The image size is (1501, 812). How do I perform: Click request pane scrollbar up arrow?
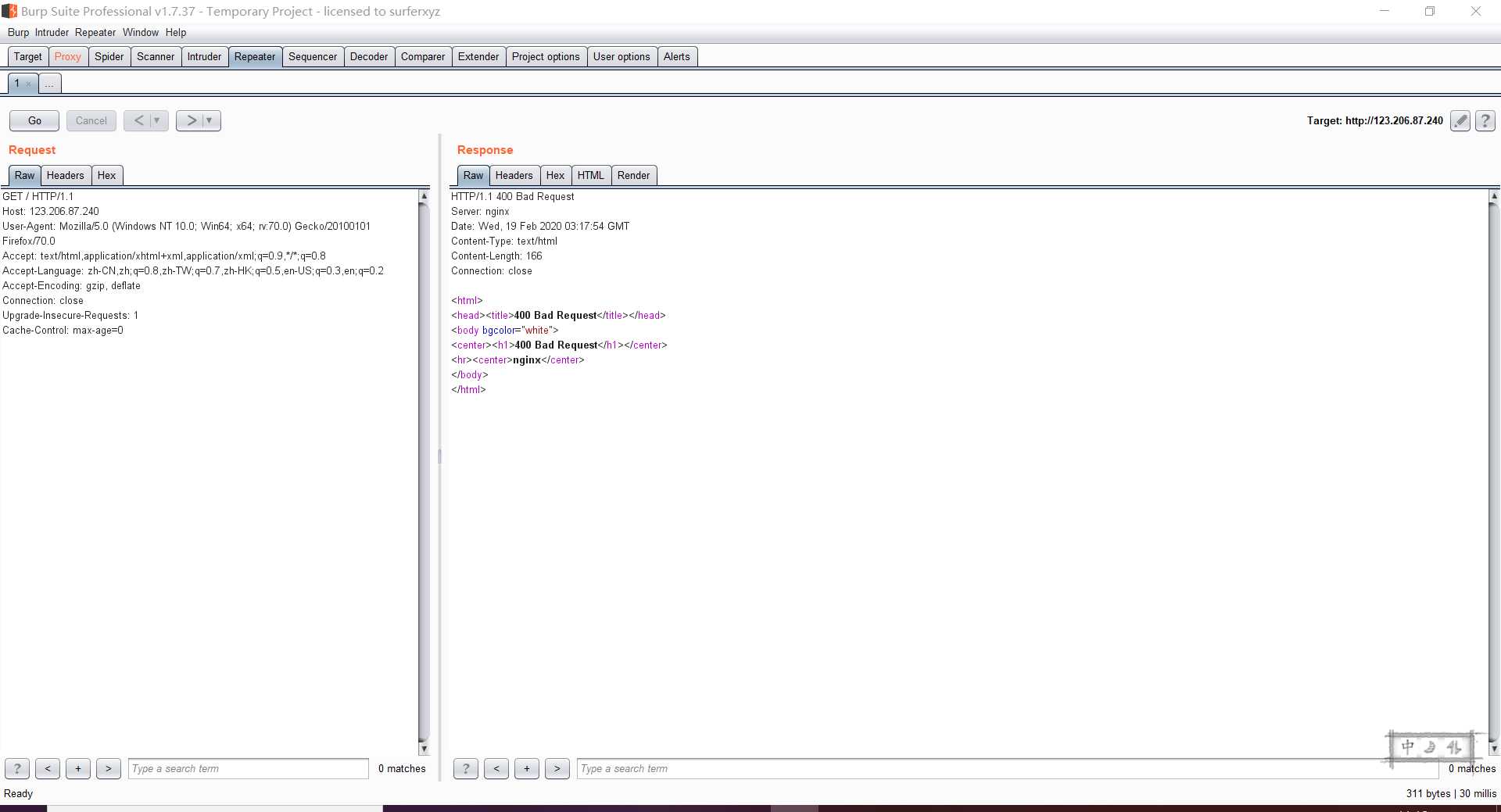tap(424, 196)
